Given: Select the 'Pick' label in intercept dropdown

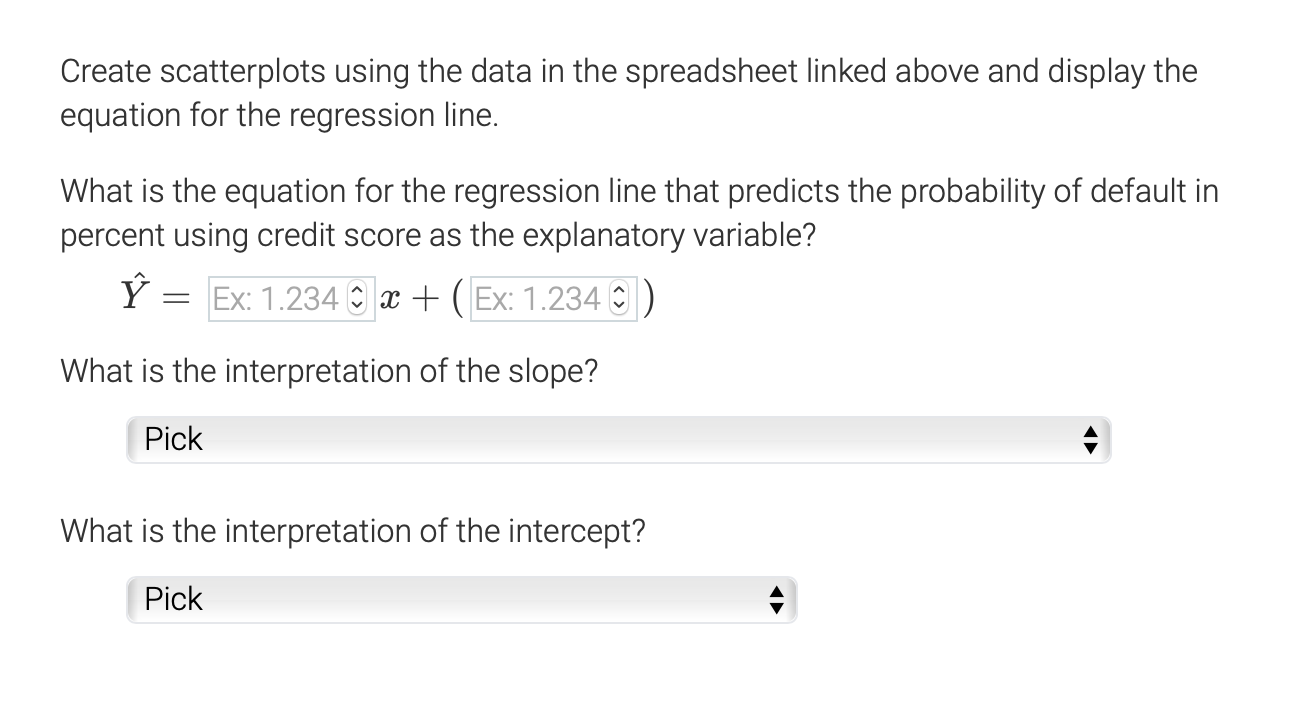Looking at the screenshot, I should pos(173,599).
